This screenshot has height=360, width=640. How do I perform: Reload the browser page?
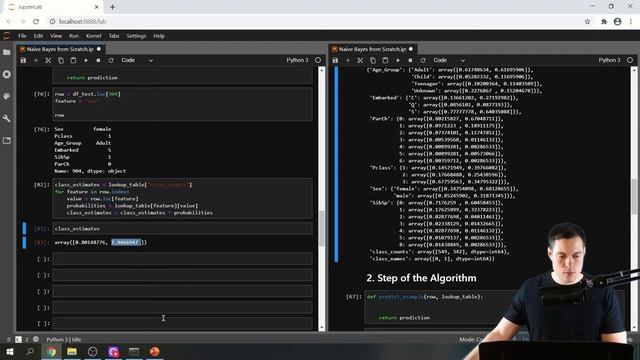[36, 22]
